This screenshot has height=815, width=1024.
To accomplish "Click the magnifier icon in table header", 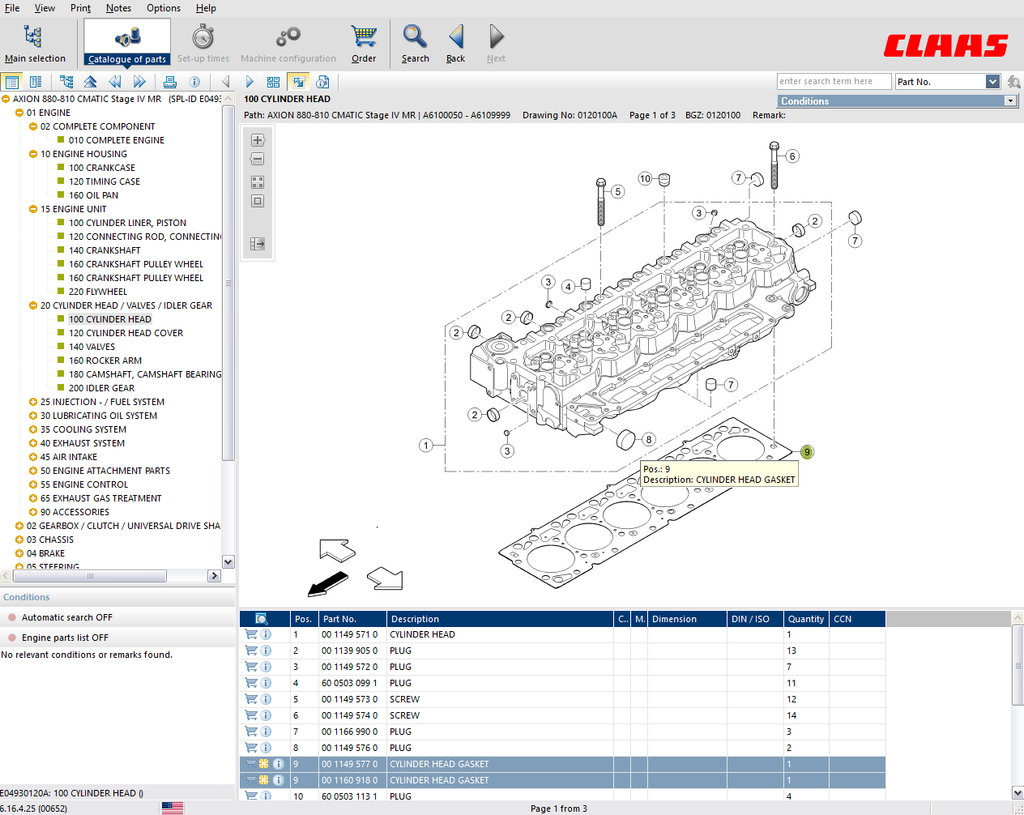I will pyautogui.click(x=261, y=618).
